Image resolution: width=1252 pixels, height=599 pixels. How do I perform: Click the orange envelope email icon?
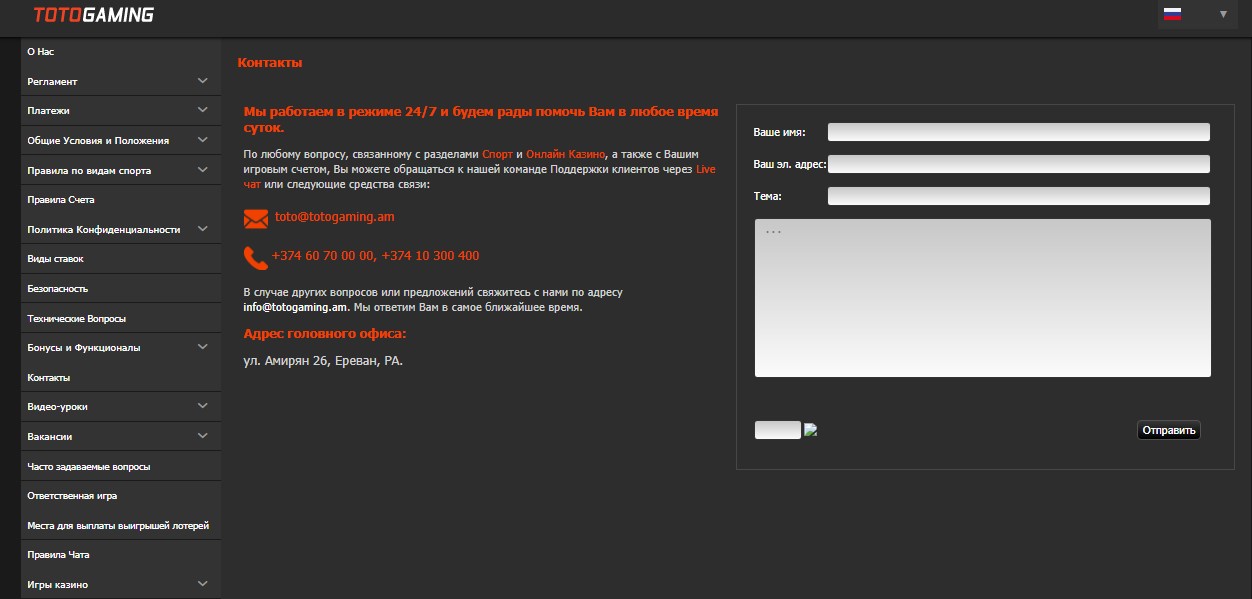(256, 218)
